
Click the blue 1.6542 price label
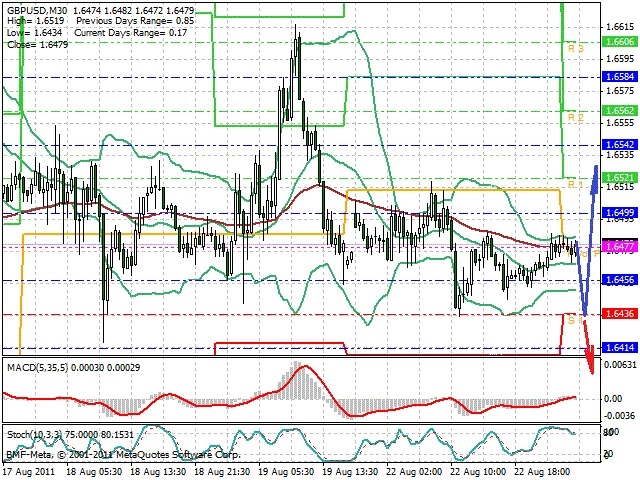pos(620,144)
